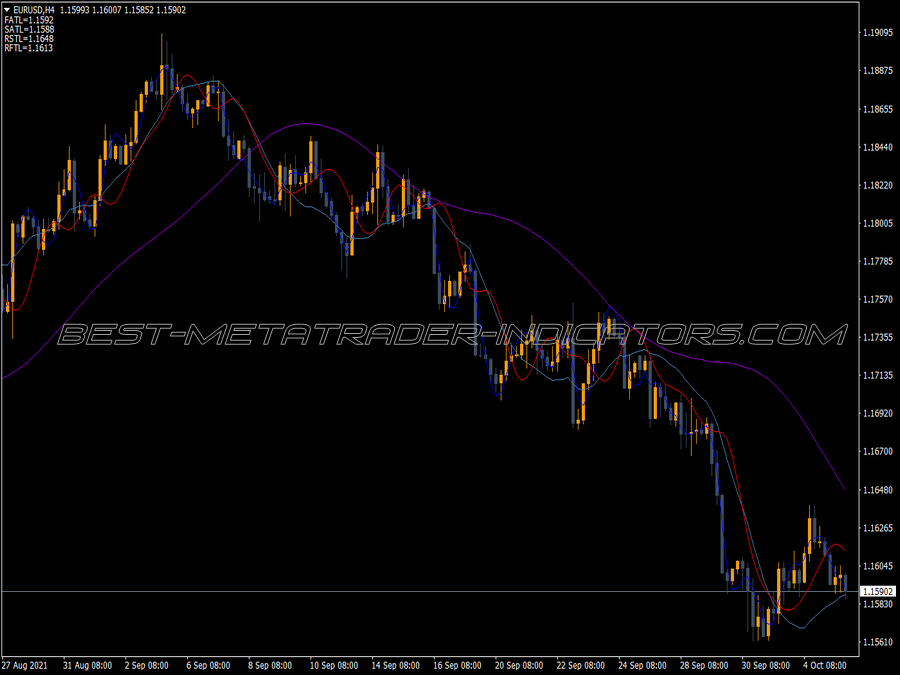Screen dimensions: 900x675
Task: Click the SATL=1.1588 indicator label
Action: (29, 29)
